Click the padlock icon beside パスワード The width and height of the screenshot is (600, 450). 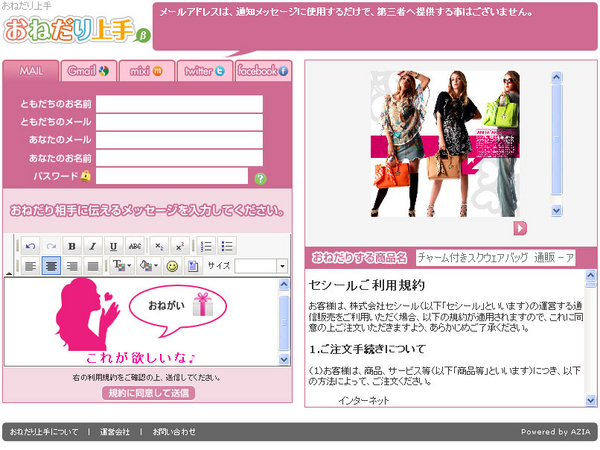86,176
